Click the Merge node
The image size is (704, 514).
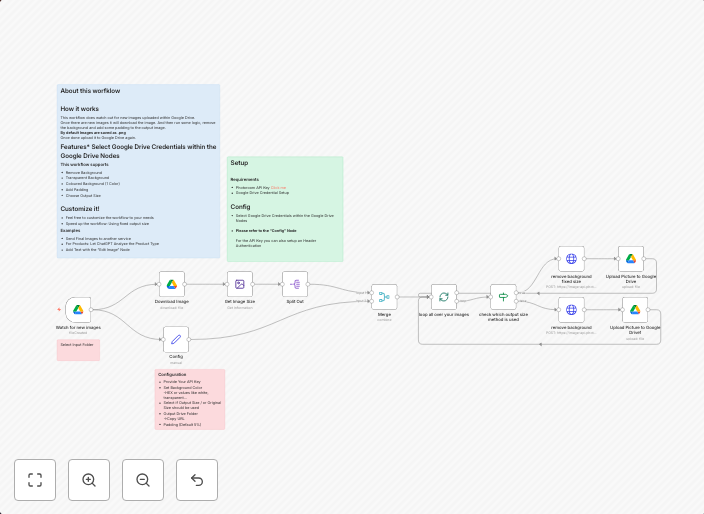click(384, 297)
